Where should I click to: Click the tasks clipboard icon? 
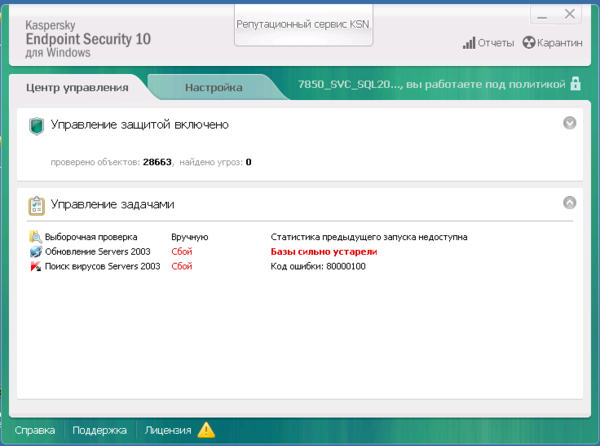pyautogui.click(x=36, y=206)
